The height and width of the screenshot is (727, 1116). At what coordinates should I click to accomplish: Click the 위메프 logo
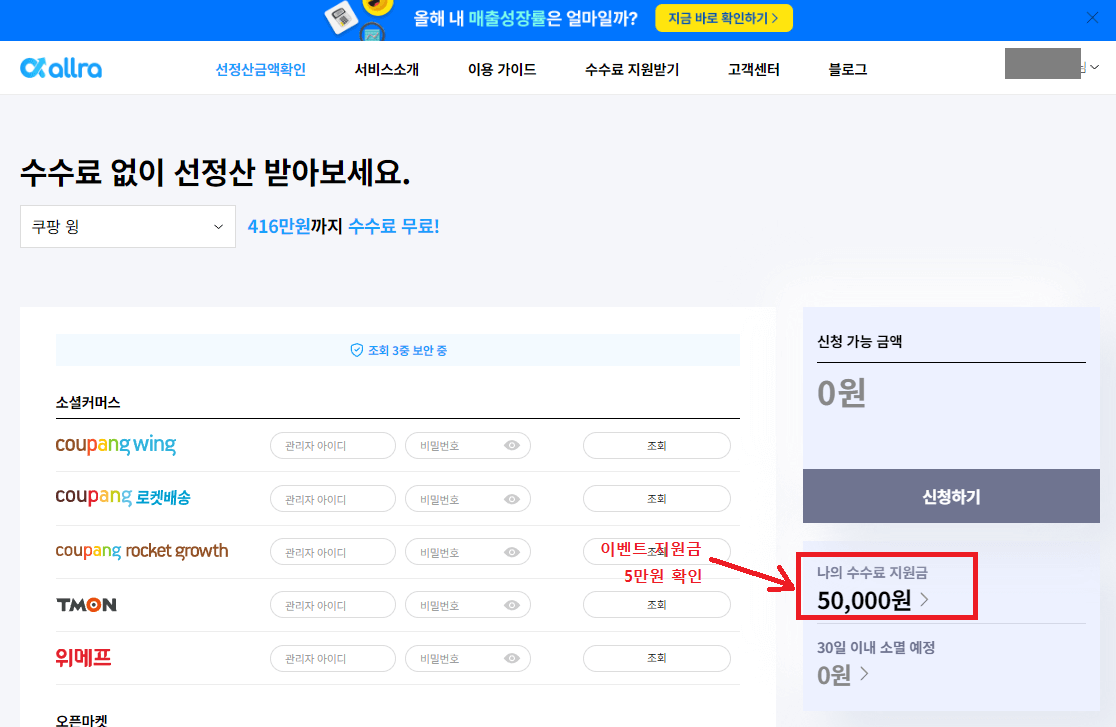click(83, 657)
